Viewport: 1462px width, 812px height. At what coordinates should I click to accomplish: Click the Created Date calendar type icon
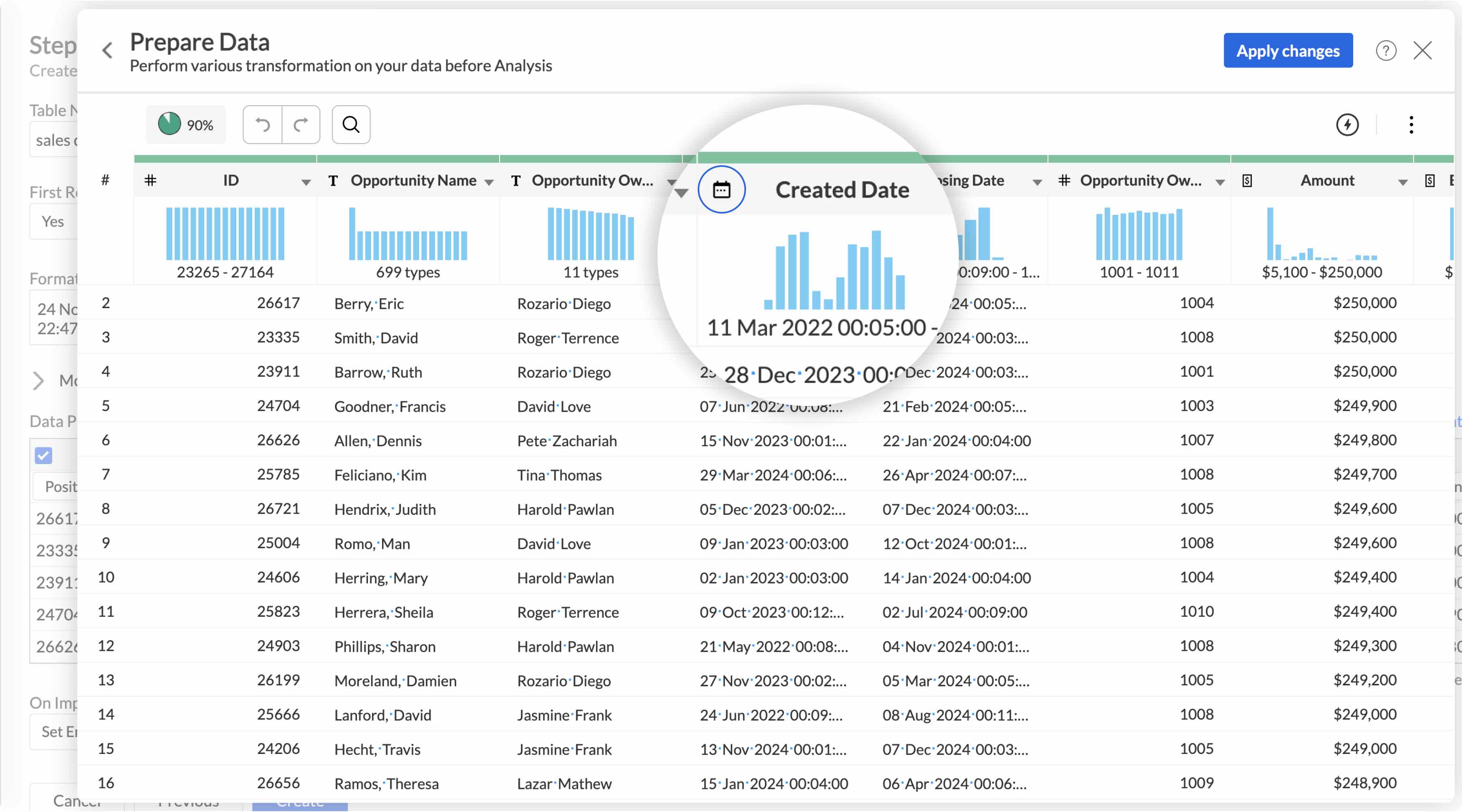(x=721, y=190)
